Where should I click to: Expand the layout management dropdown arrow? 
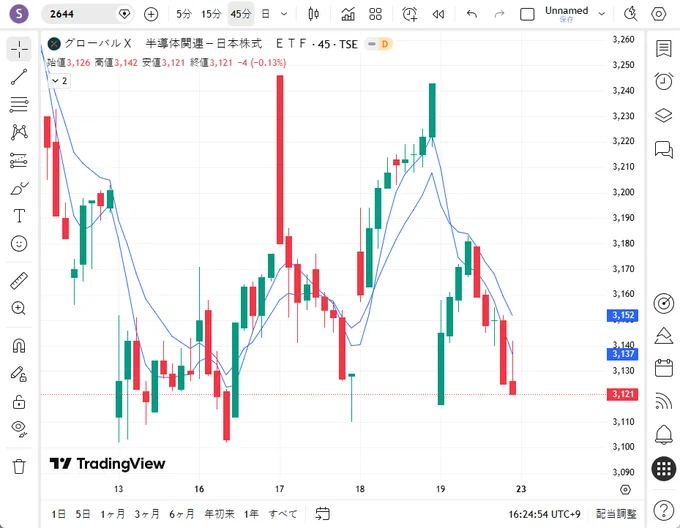click(602, 14)
